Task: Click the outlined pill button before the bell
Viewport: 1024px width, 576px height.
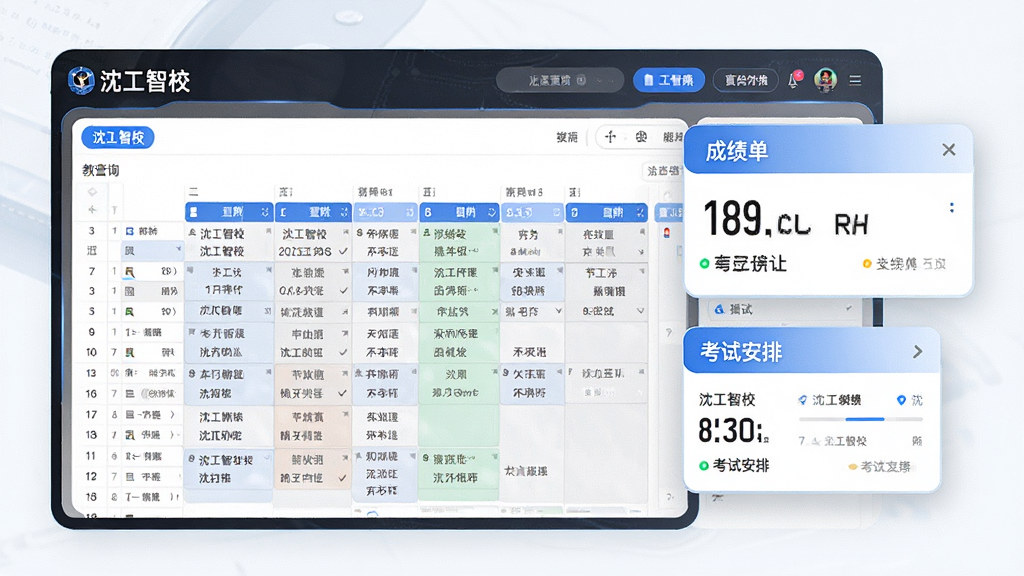Action: (746, 80)
